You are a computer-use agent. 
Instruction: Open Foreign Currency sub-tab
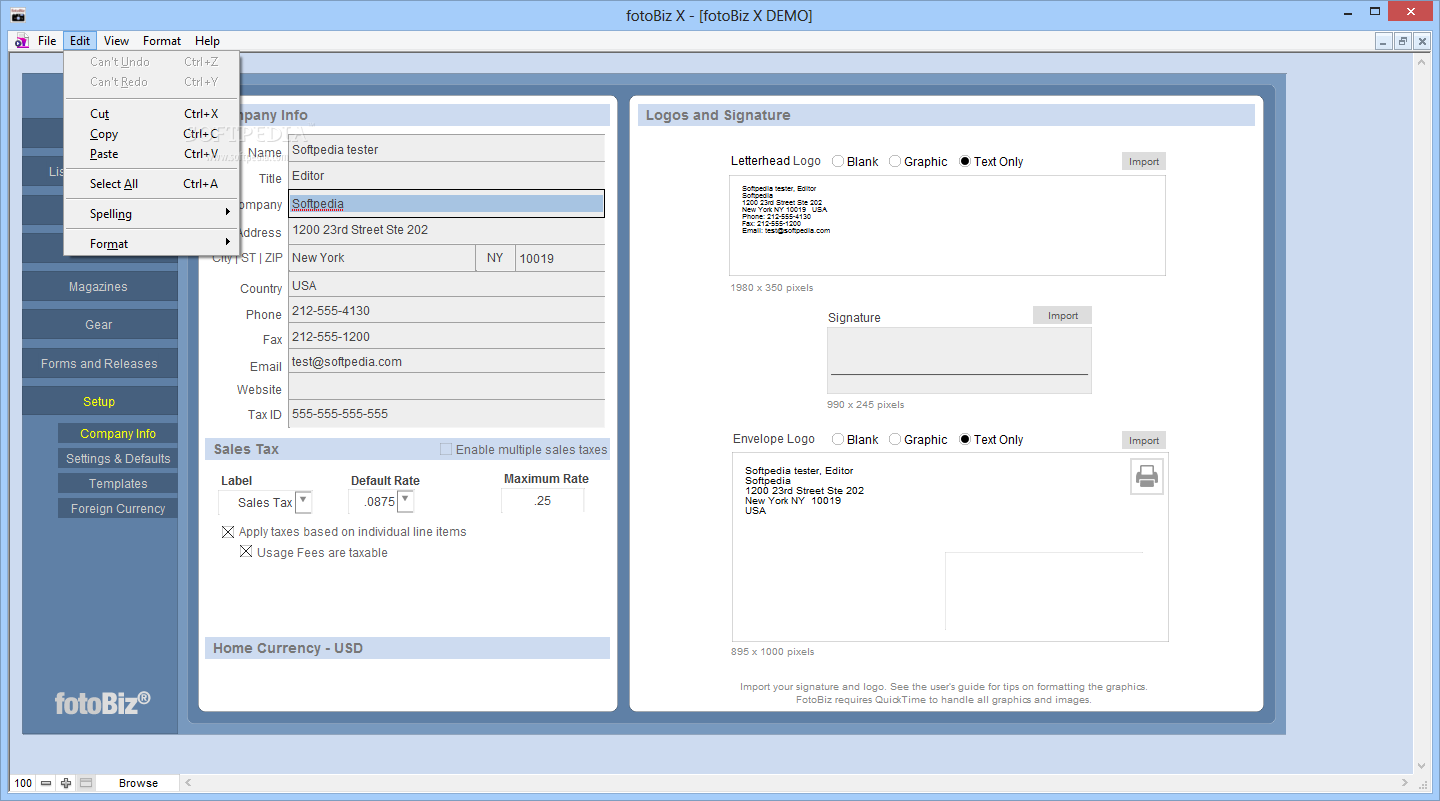(118, 508)
